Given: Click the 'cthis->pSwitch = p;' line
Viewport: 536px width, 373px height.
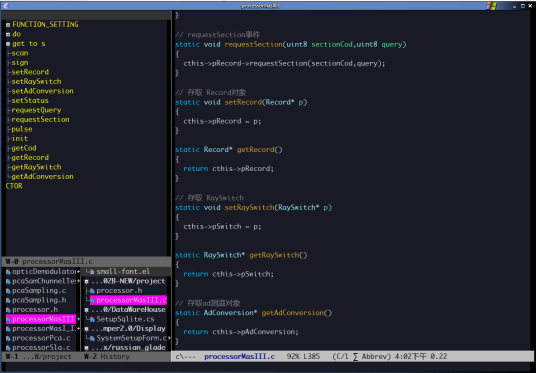Looking at the screenshot, I should pos(222,226).
